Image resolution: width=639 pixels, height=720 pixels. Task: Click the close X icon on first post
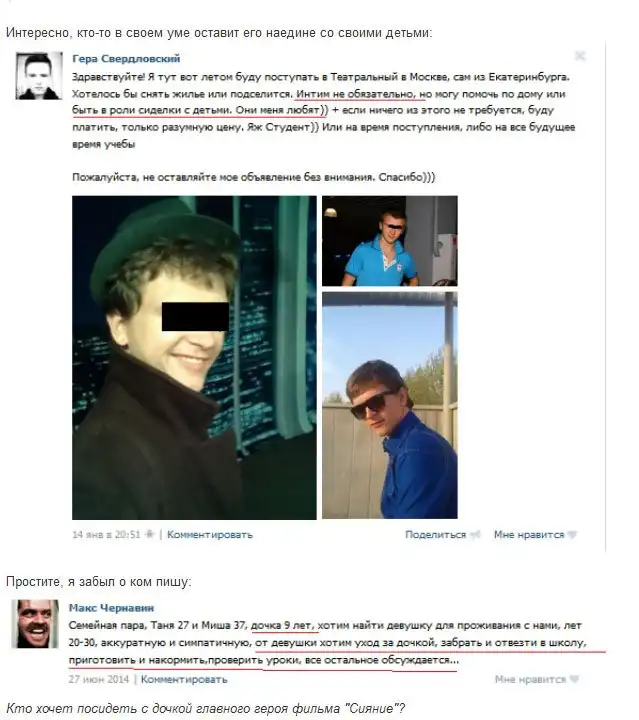tap(580, 56)
